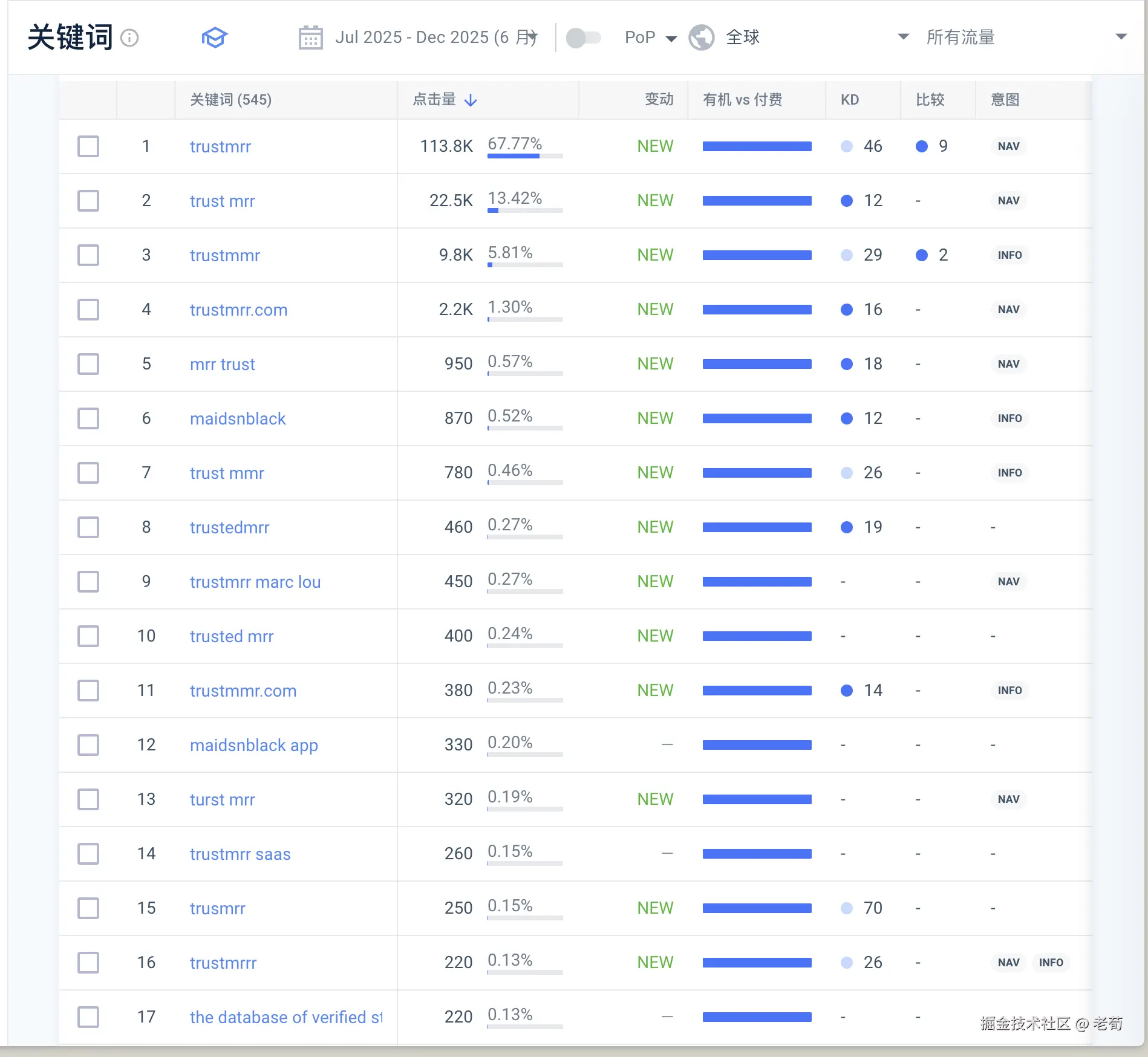The image size is (1148, 1057).
Task: Select the trusmrr row checkbox
Action: 88,908
